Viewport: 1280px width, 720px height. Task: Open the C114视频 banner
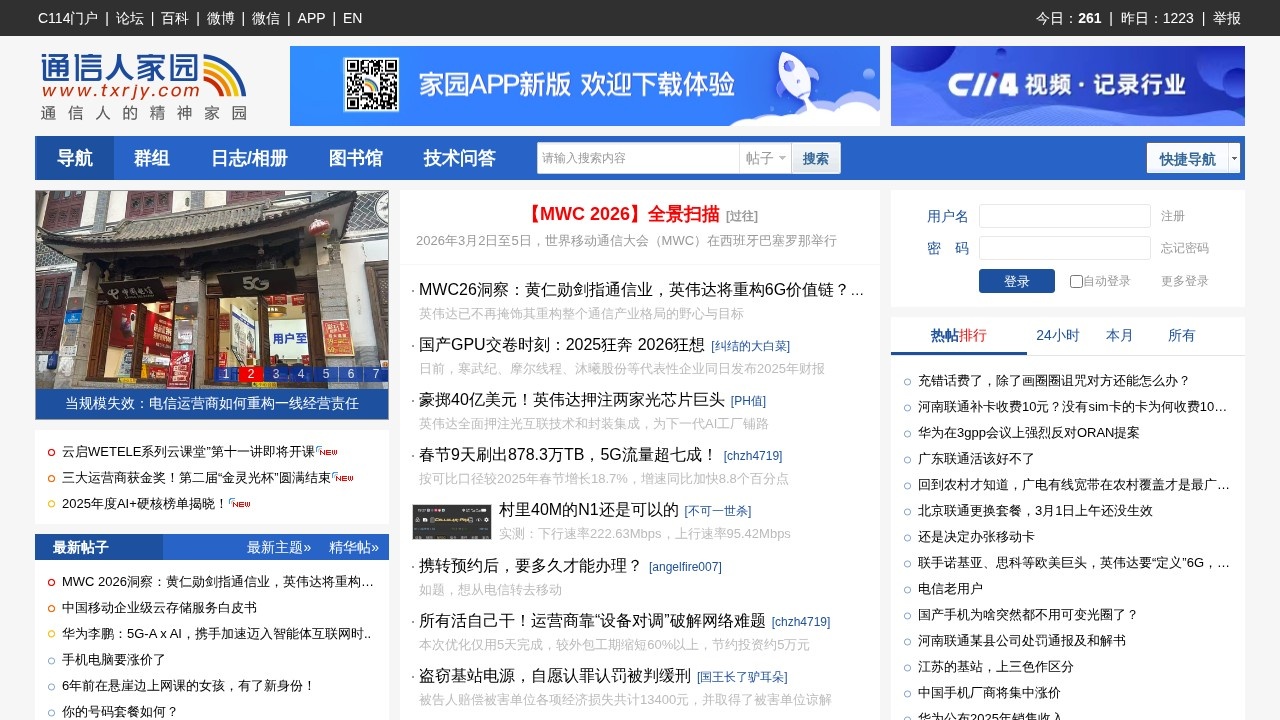(x=1067, y=86)
